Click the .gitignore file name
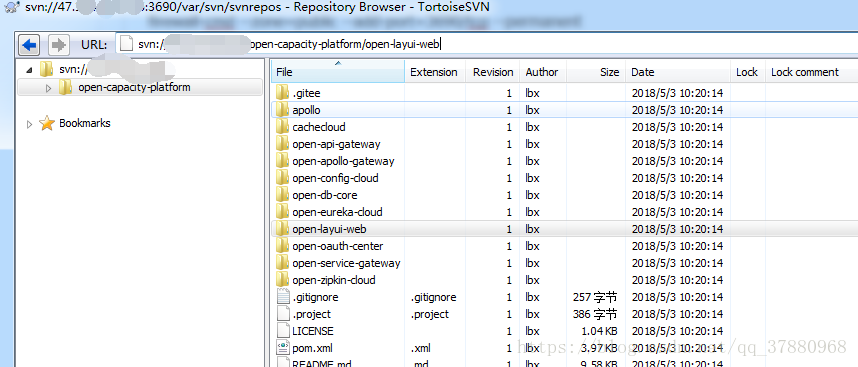The height and width of the screenshot is (367, 858). tap(315, 298)
